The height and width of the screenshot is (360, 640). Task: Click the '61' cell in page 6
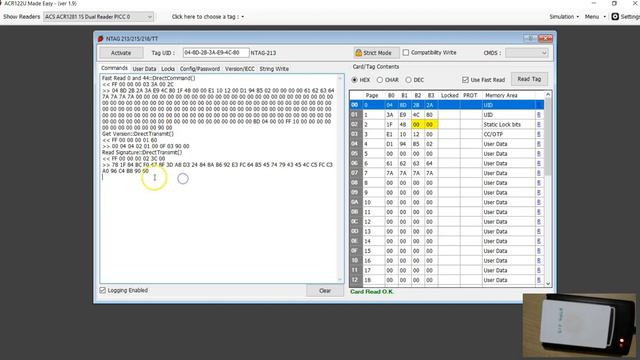[x=390, y=163]
